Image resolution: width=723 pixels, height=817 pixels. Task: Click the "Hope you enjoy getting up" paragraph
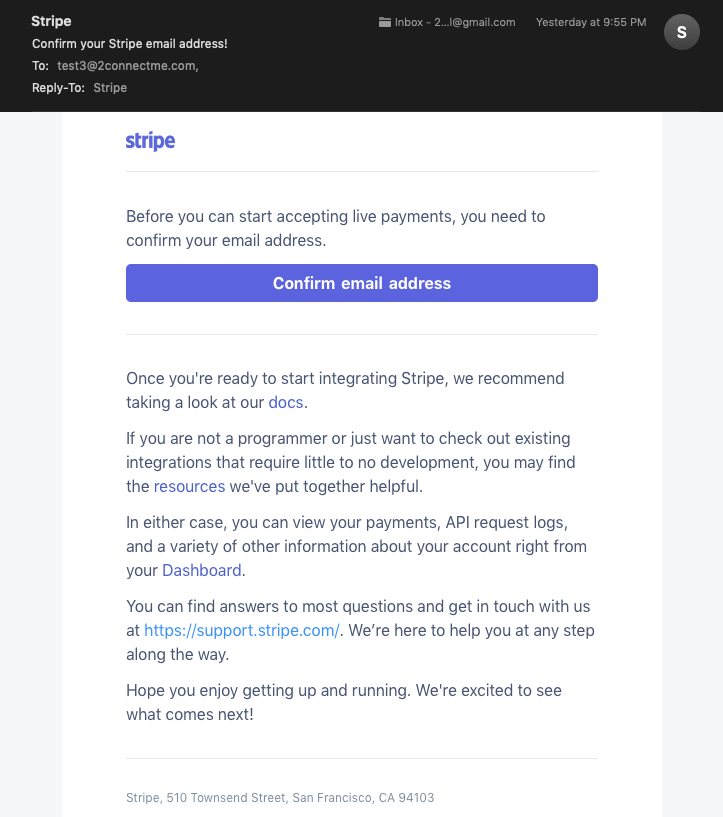[x=344, y=702]
